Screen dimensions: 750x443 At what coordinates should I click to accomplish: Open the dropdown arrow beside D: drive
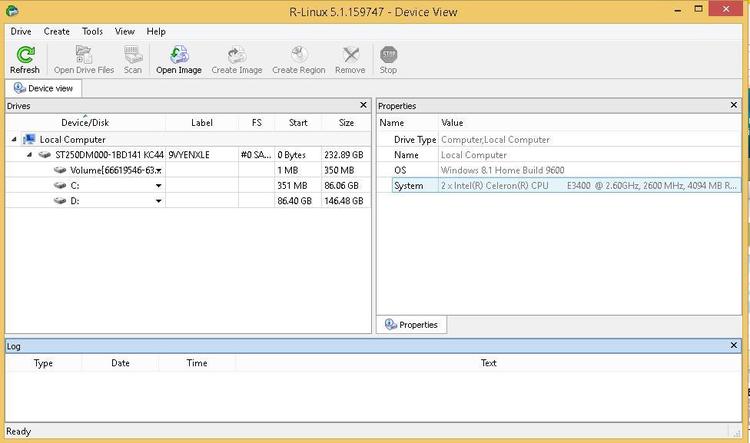coord(158,201)
